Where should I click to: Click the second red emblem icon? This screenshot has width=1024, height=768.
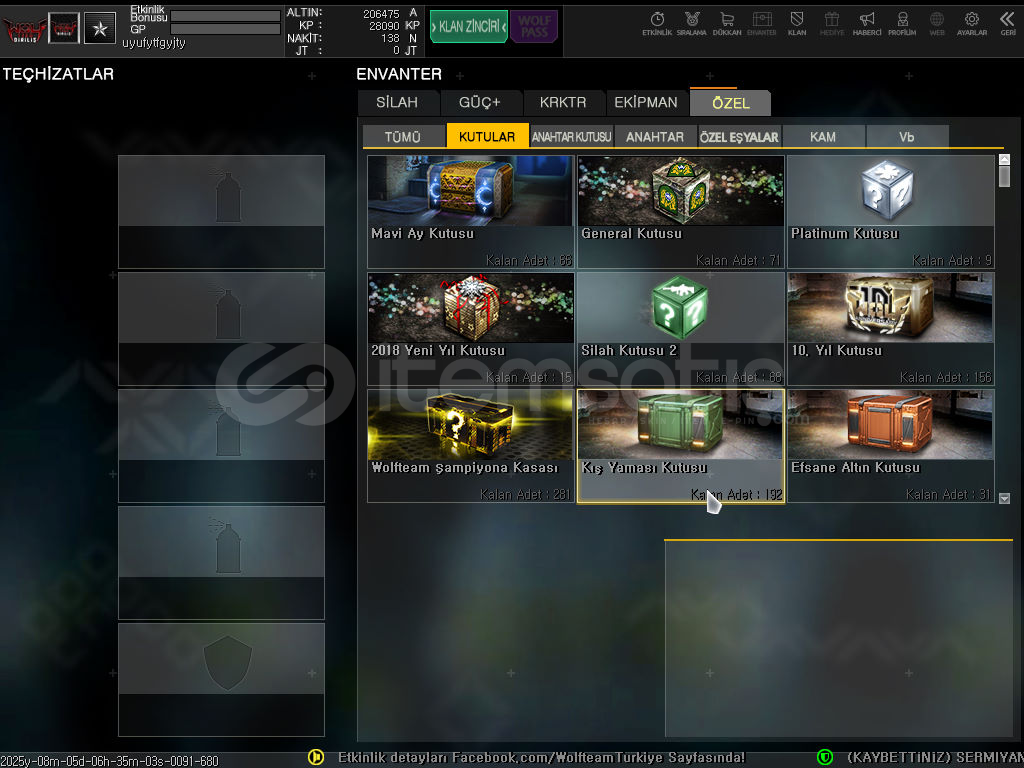[x=64, y=28]
